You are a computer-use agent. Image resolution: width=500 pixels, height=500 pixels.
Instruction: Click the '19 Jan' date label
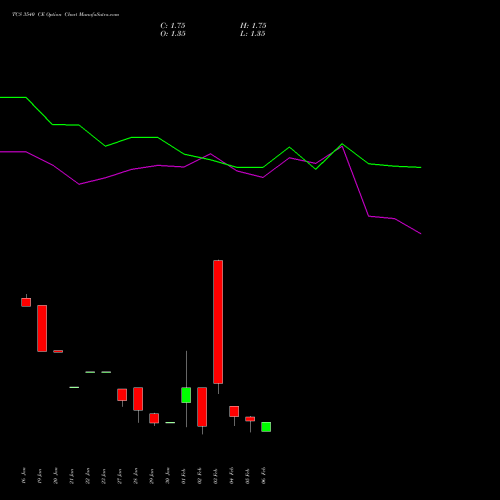[40, 475]
